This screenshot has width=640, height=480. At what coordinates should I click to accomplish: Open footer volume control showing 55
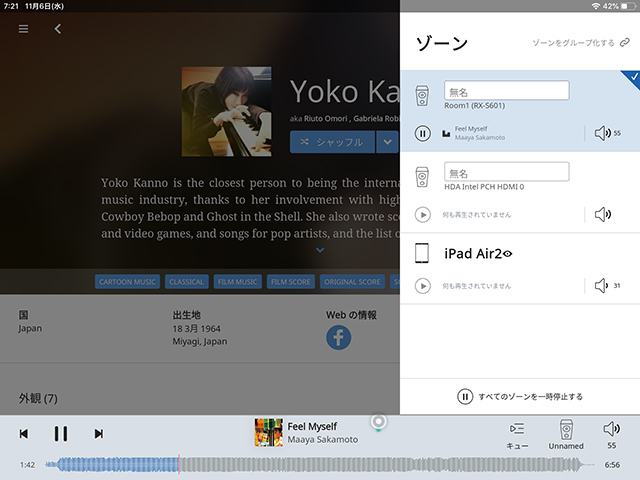click(x=611, y=435)
